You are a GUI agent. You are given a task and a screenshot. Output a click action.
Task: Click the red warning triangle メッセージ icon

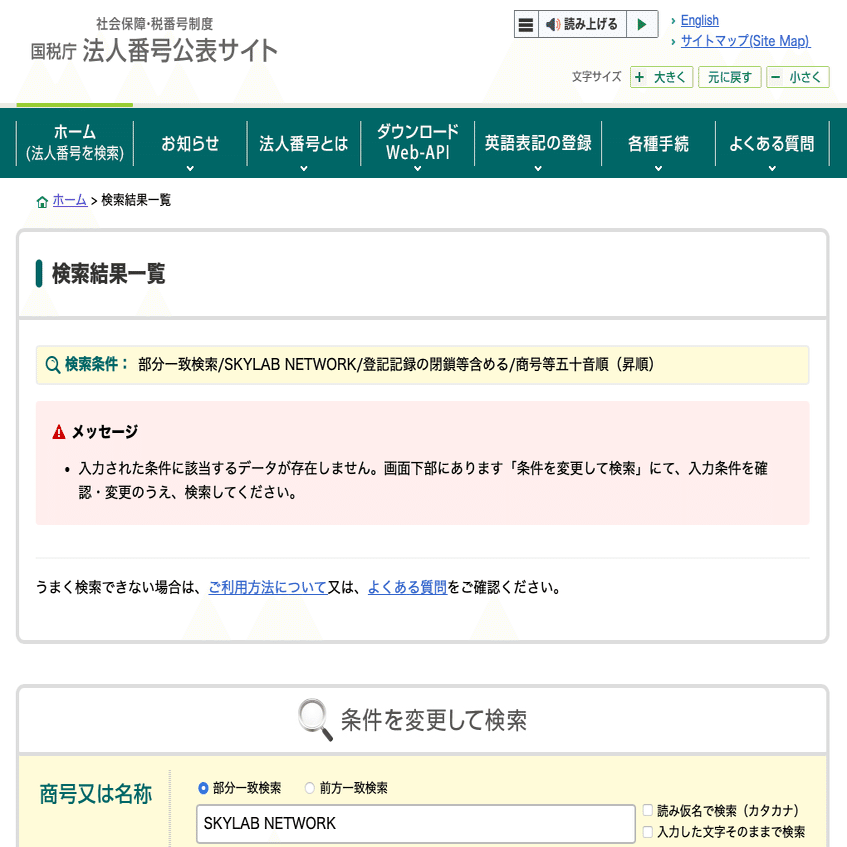59,432
